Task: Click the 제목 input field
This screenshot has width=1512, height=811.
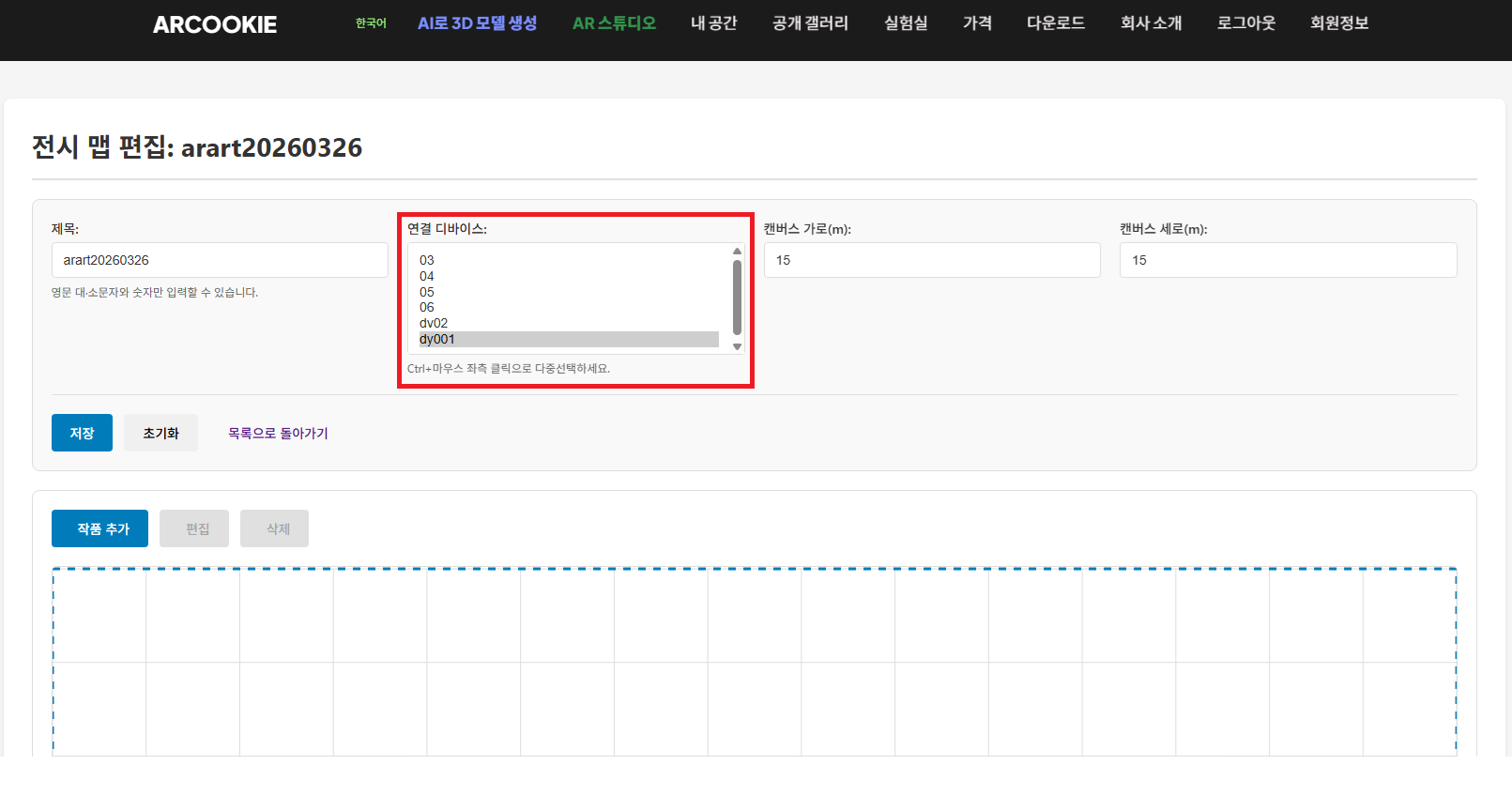Action: 220,260
